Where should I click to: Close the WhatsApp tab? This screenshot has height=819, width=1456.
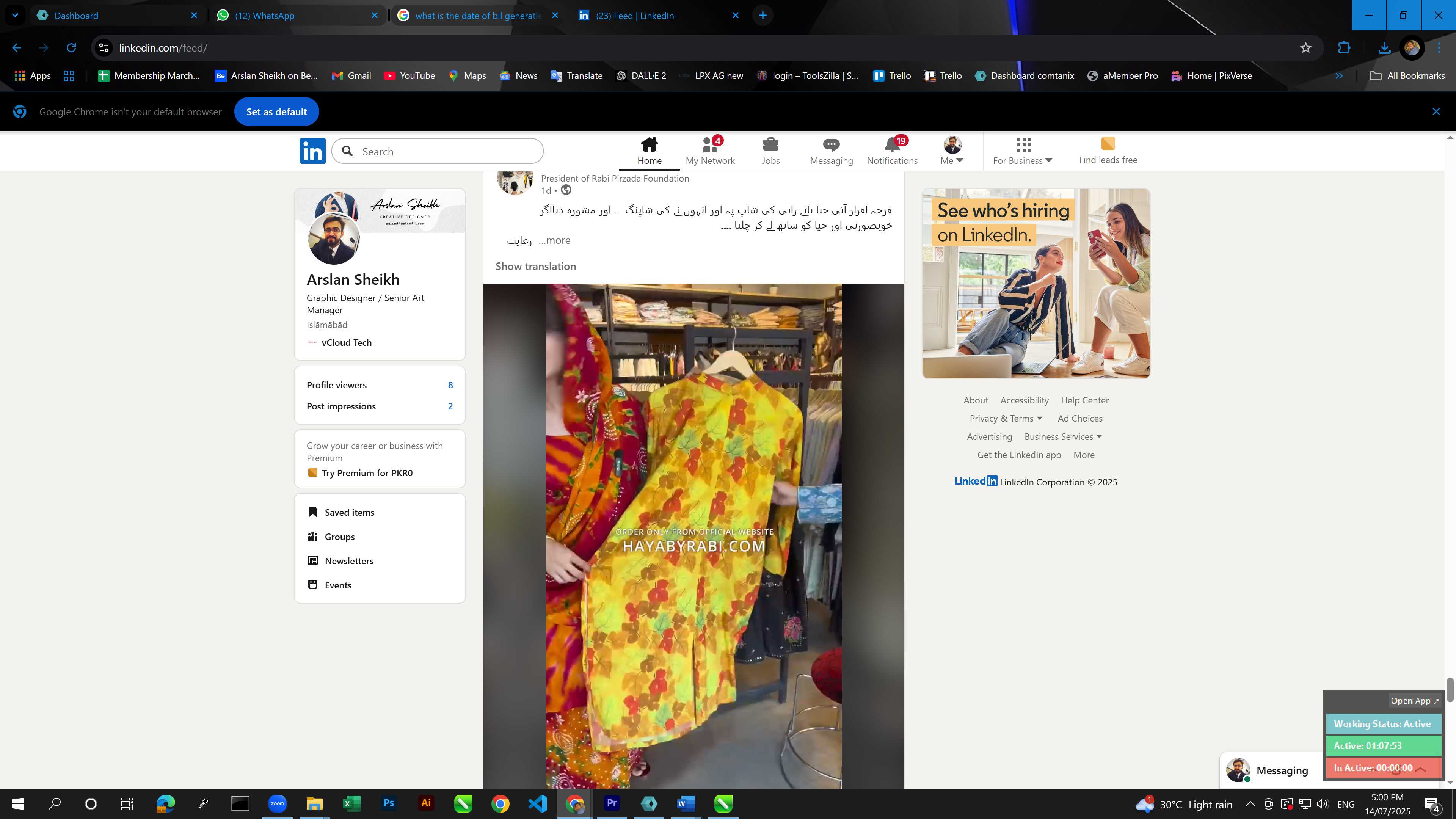click(x=374, y=15)
